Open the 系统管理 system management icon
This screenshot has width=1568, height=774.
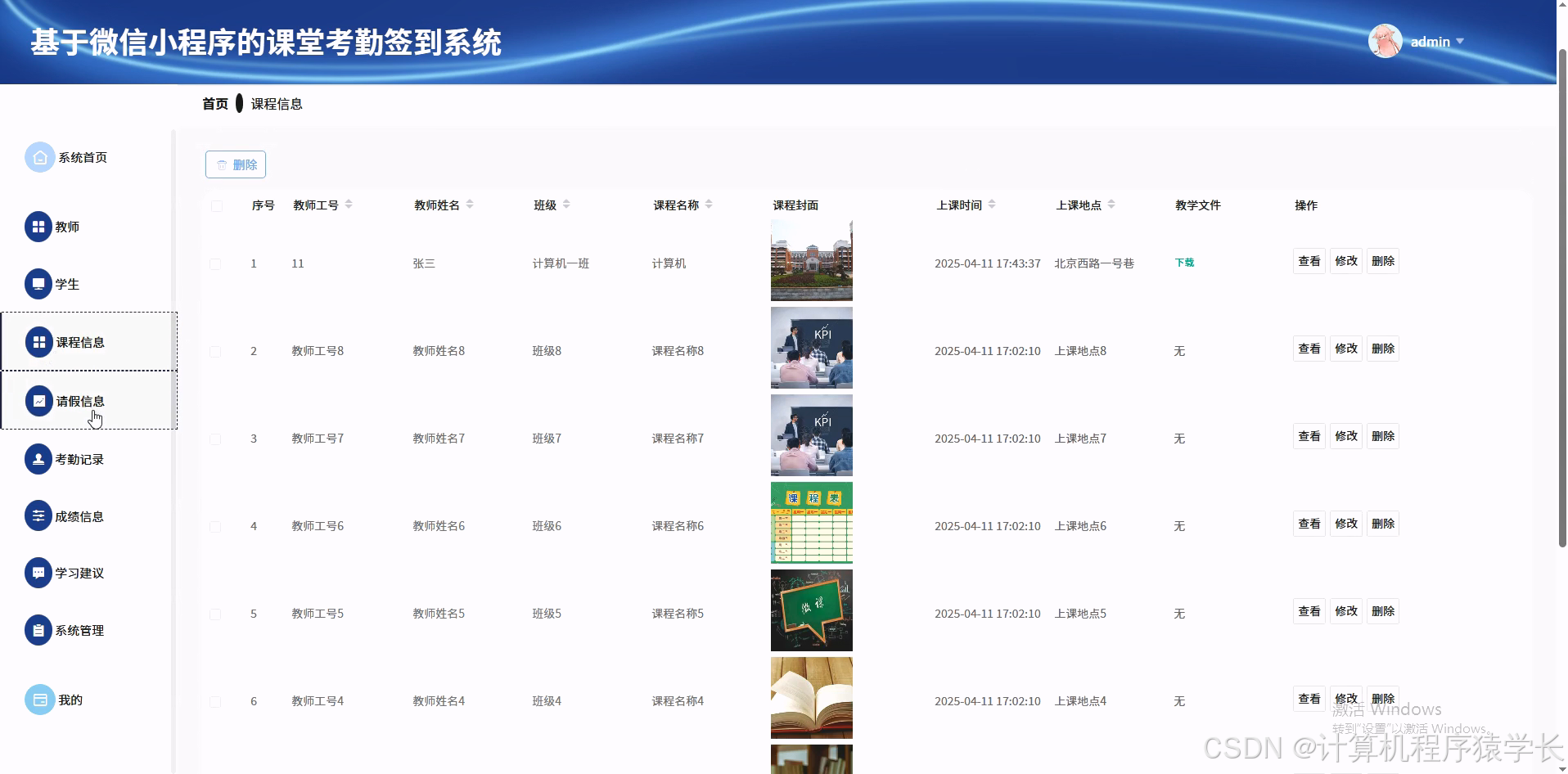[38, 630]
